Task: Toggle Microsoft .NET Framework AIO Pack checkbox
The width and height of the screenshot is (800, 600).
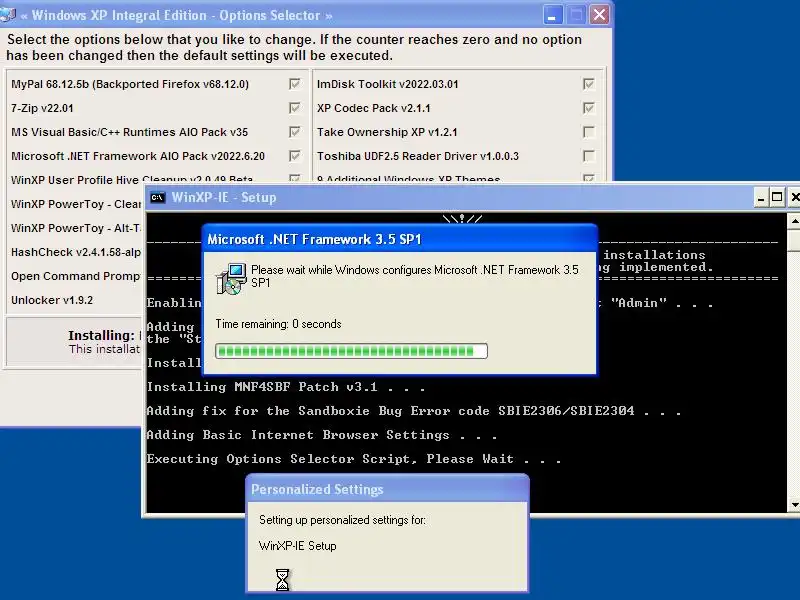Action: [x=295, y=156]
